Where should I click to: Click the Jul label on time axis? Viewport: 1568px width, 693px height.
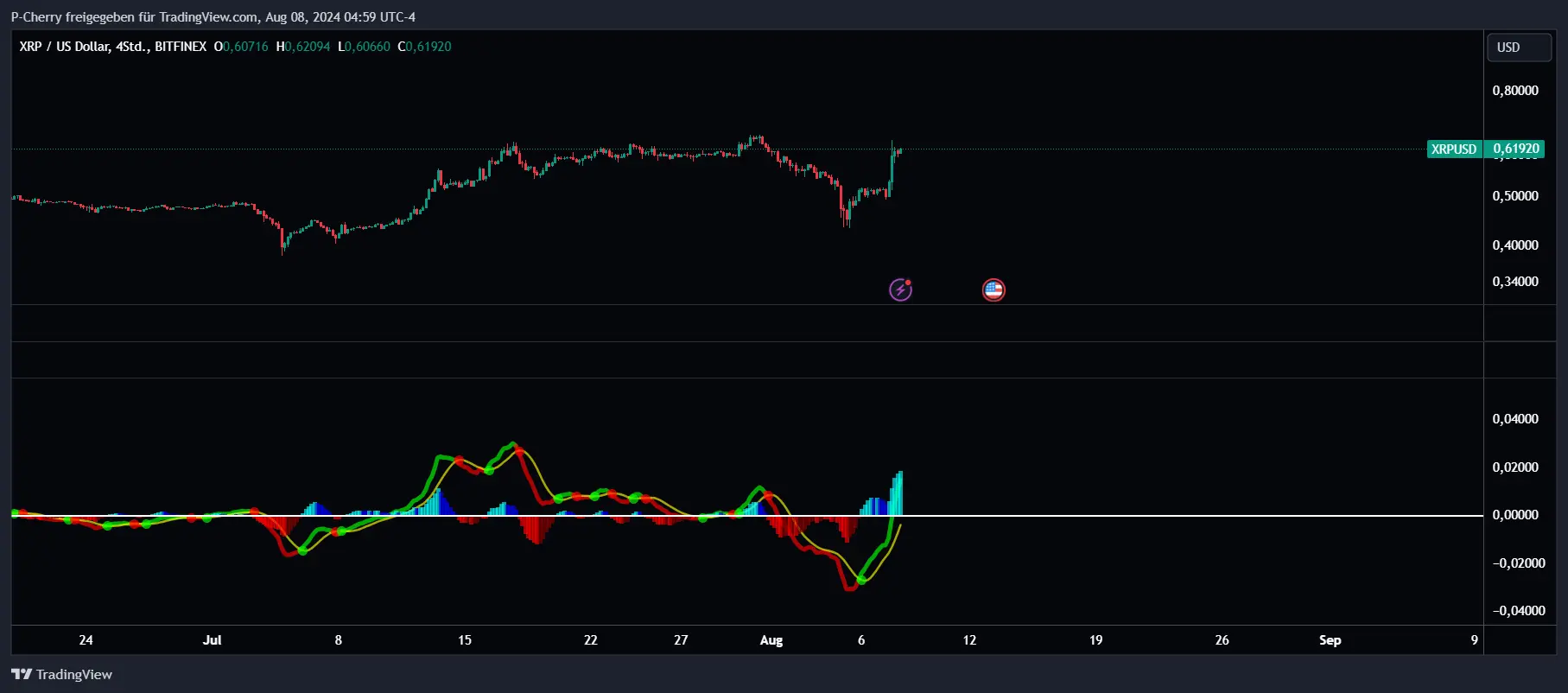(x=212, y=640)
